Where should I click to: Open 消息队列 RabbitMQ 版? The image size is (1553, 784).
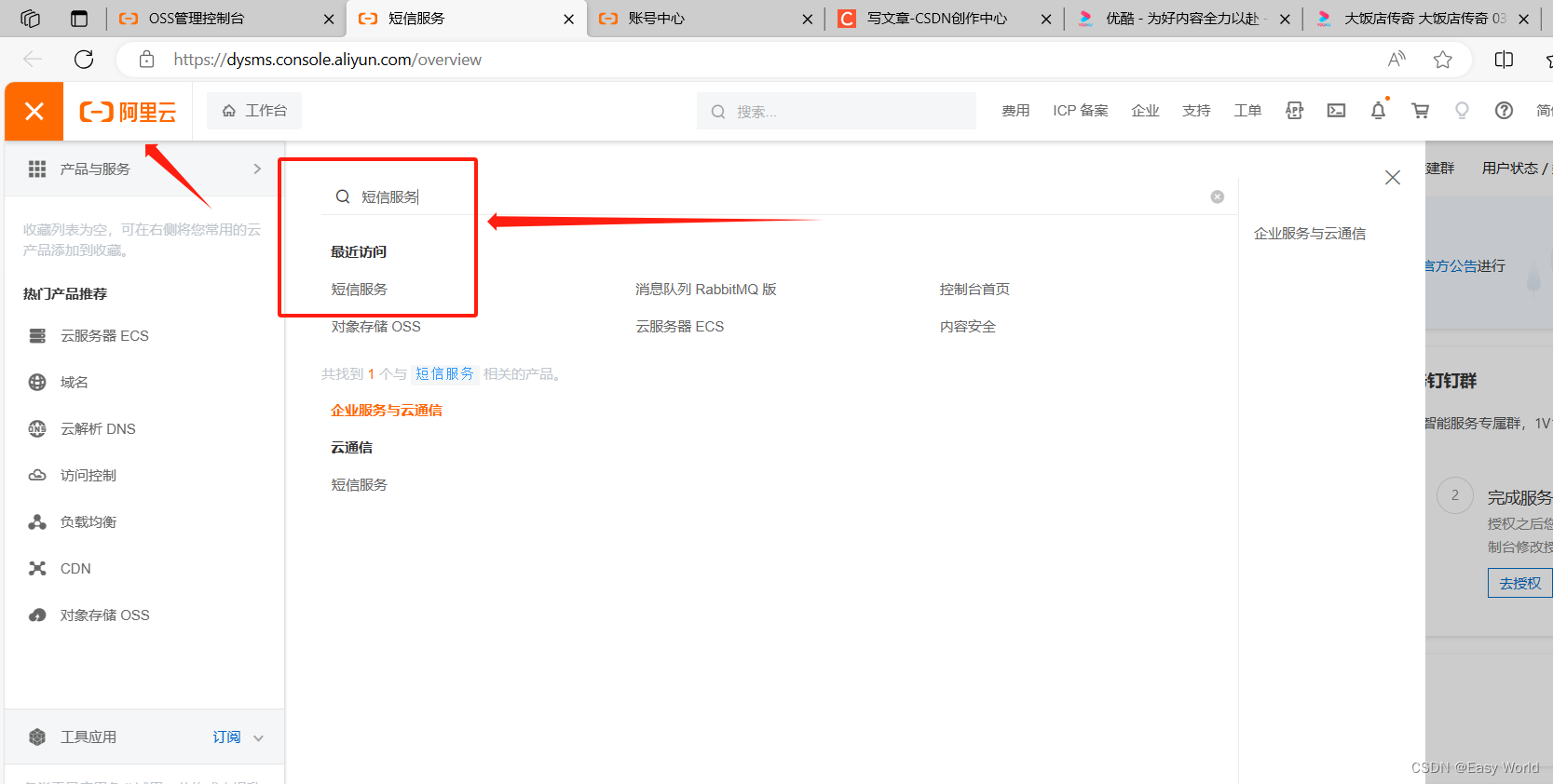coord(705,289)
